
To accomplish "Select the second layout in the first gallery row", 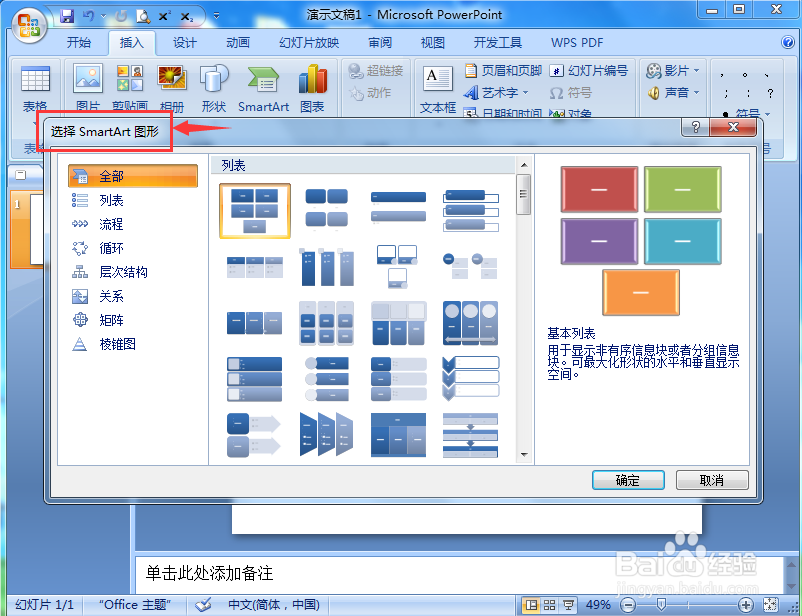I will tap(326, 211).
